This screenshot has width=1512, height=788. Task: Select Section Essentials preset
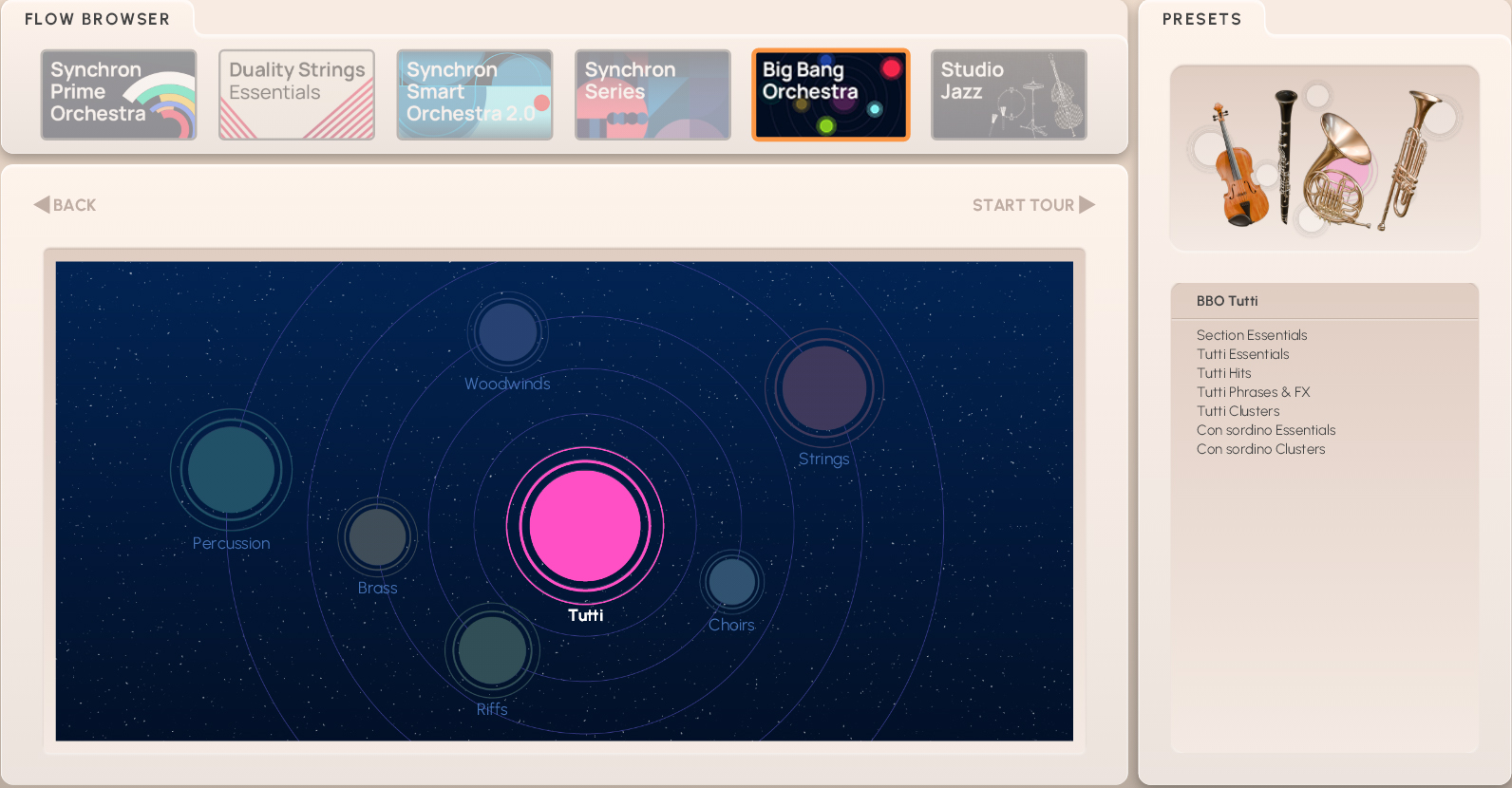[x=1252, y=335]
